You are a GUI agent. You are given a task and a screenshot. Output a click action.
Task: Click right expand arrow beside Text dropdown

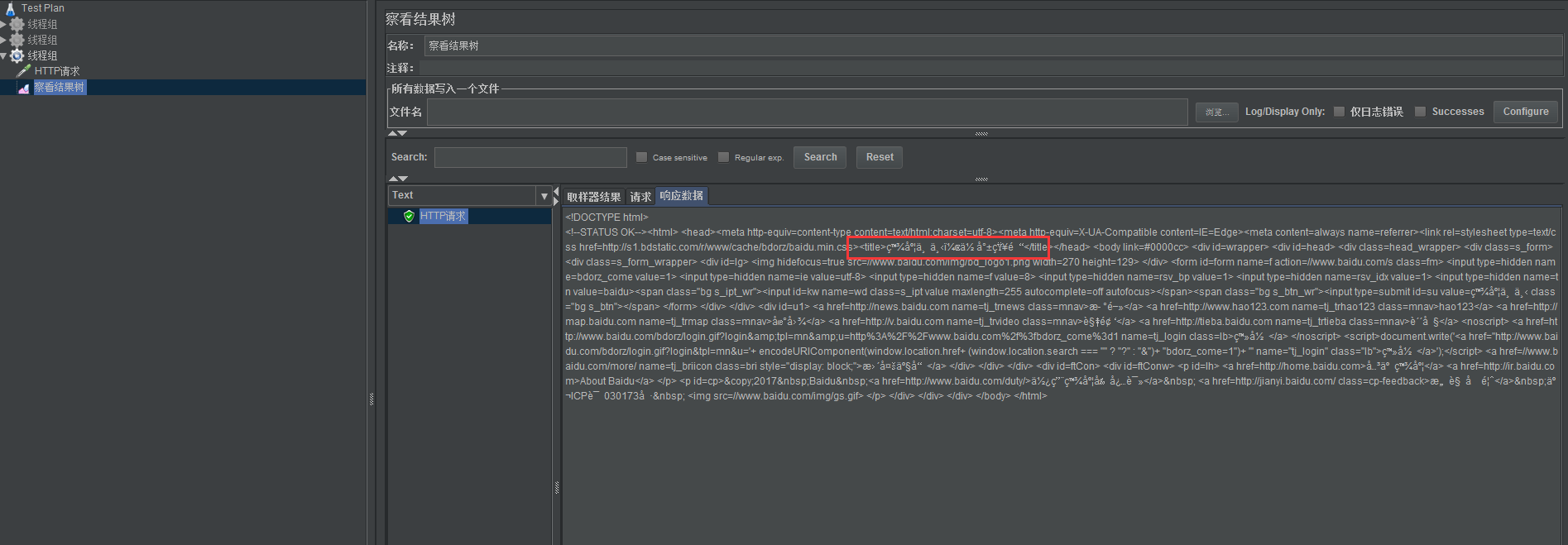tap(556, 201)
